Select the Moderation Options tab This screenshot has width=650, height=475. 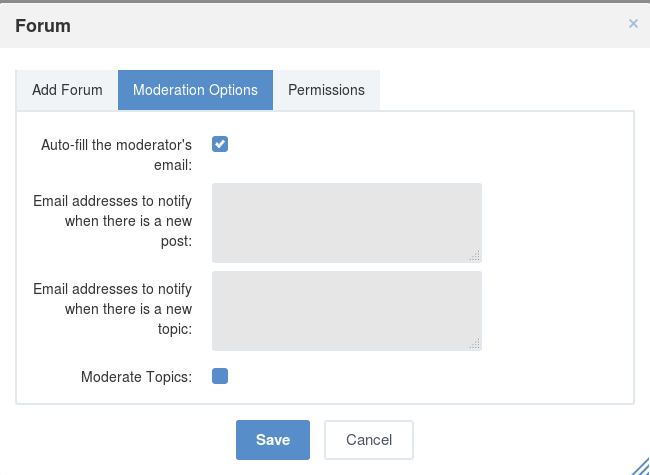point(195,90)
